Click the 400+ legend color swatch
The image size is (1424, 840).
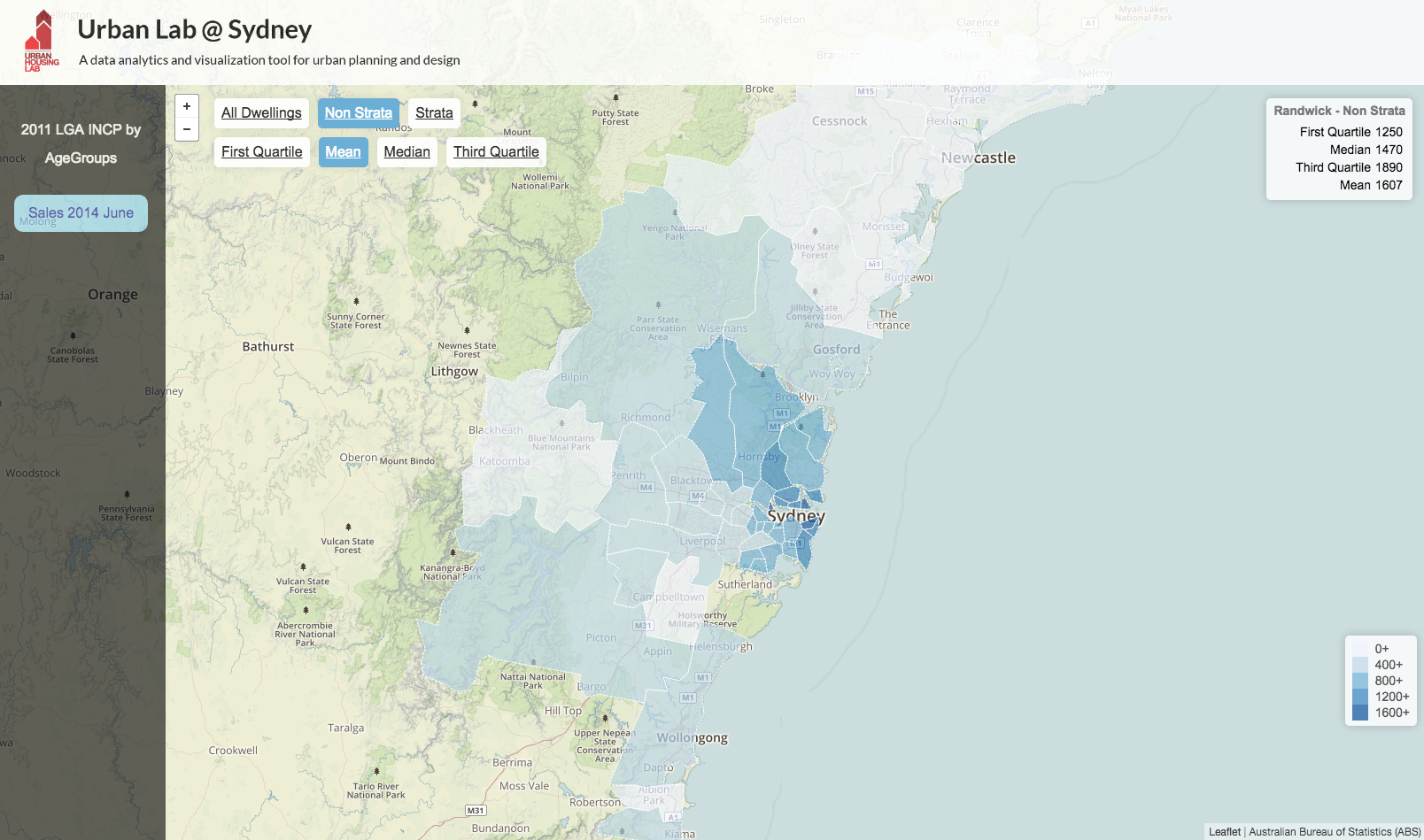point(1360,665)
